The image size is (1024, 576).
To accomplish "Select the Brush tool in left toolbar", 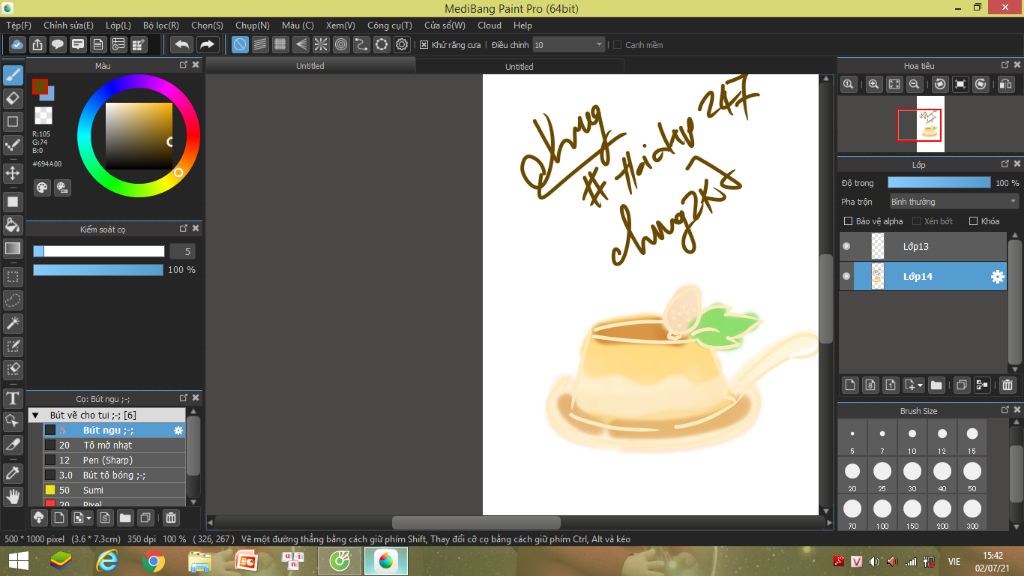I will tap(13, 75).
